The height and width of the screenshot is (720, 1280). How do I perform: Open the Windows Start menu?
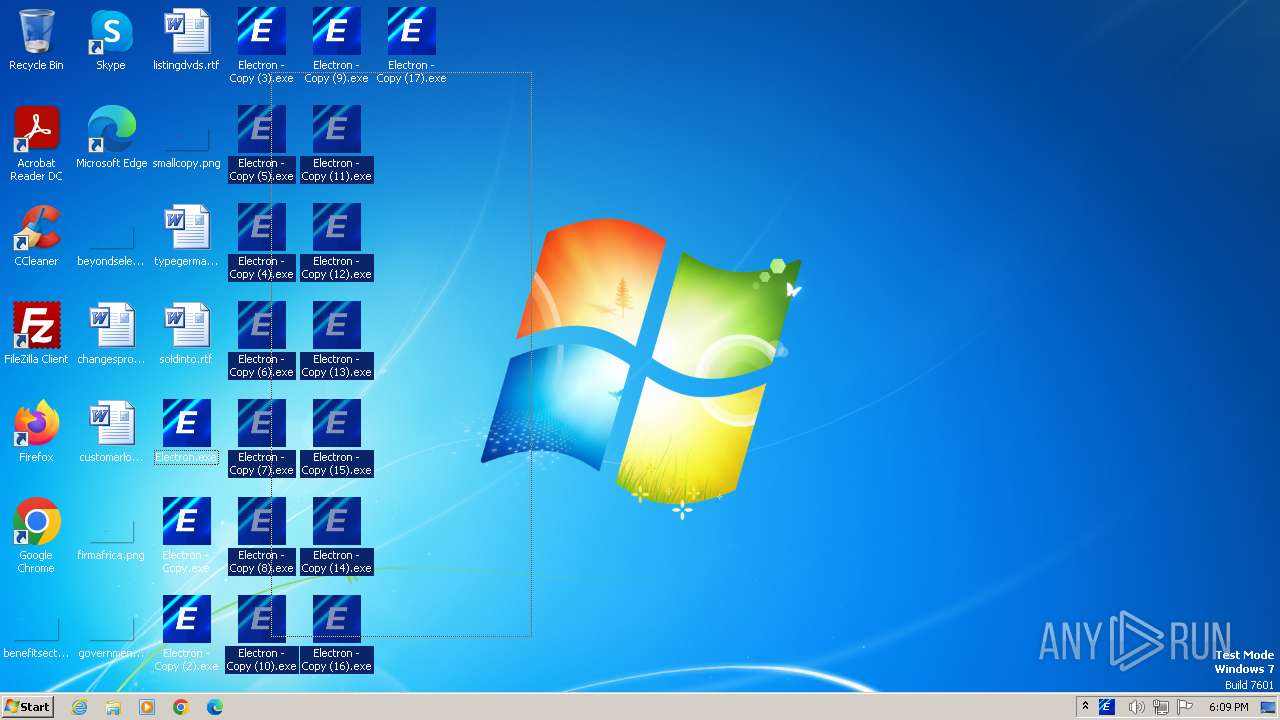pyautogui.click(x=27, y=706)
